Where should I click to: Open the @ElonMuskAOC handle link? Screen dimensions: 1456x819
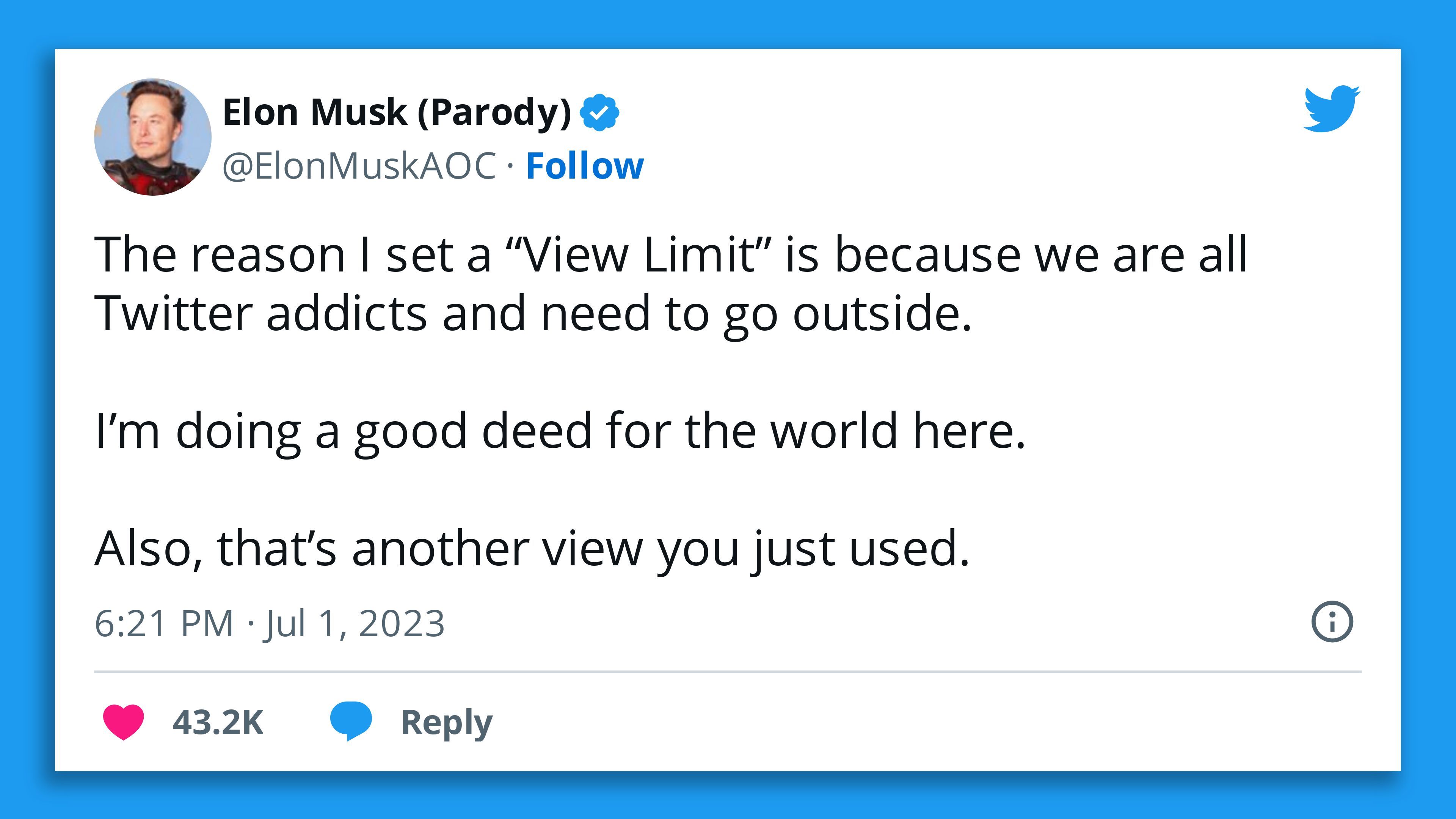click(x=359, y=166)
